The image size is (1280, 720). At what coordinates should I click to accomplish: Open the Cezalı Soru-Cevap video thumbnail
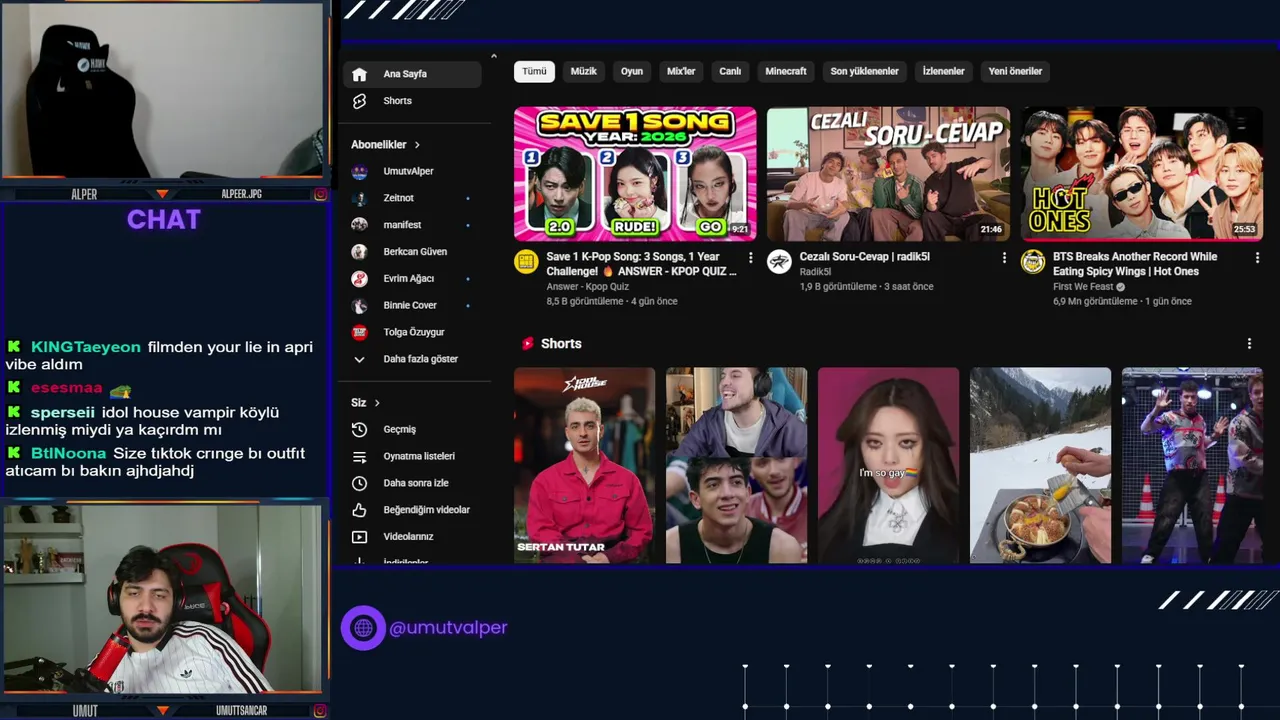pos(888,174)
